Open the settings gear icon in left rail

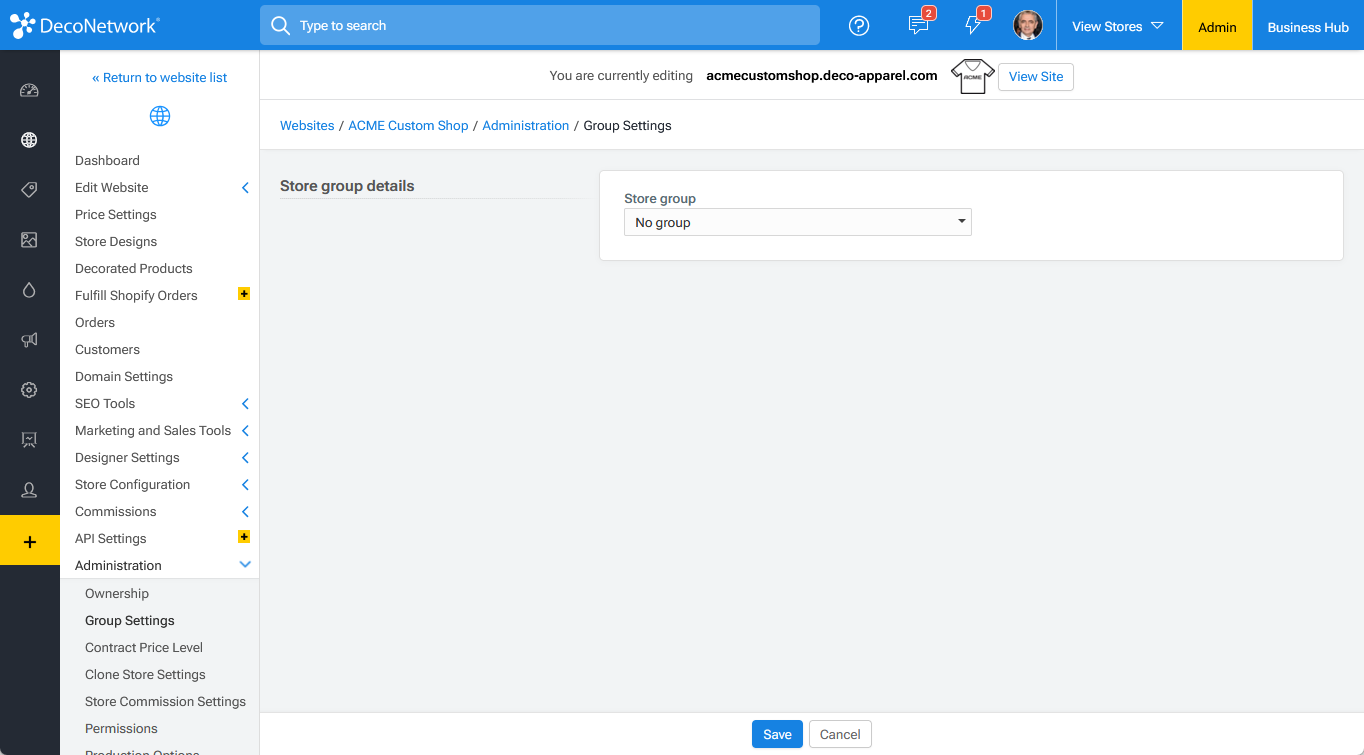pyautogui.click(x=29, y=390)
